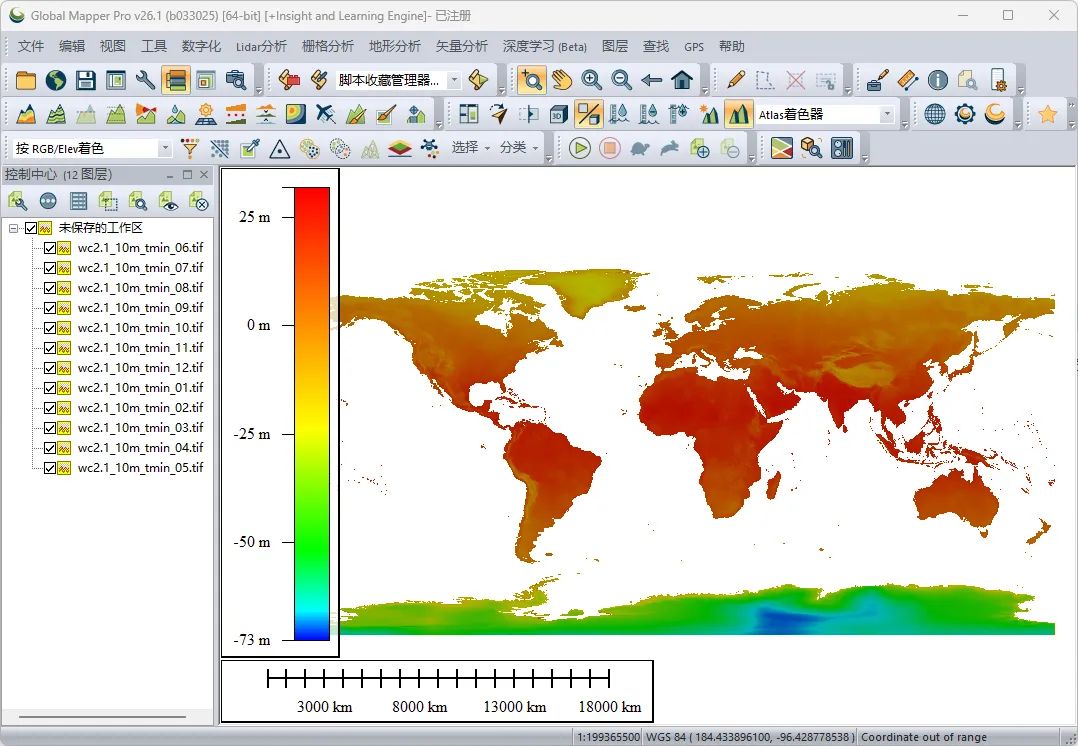This screenshot has height=746, width=1078.
Task: Open the 帮助 menu
Action: point(732,46)
